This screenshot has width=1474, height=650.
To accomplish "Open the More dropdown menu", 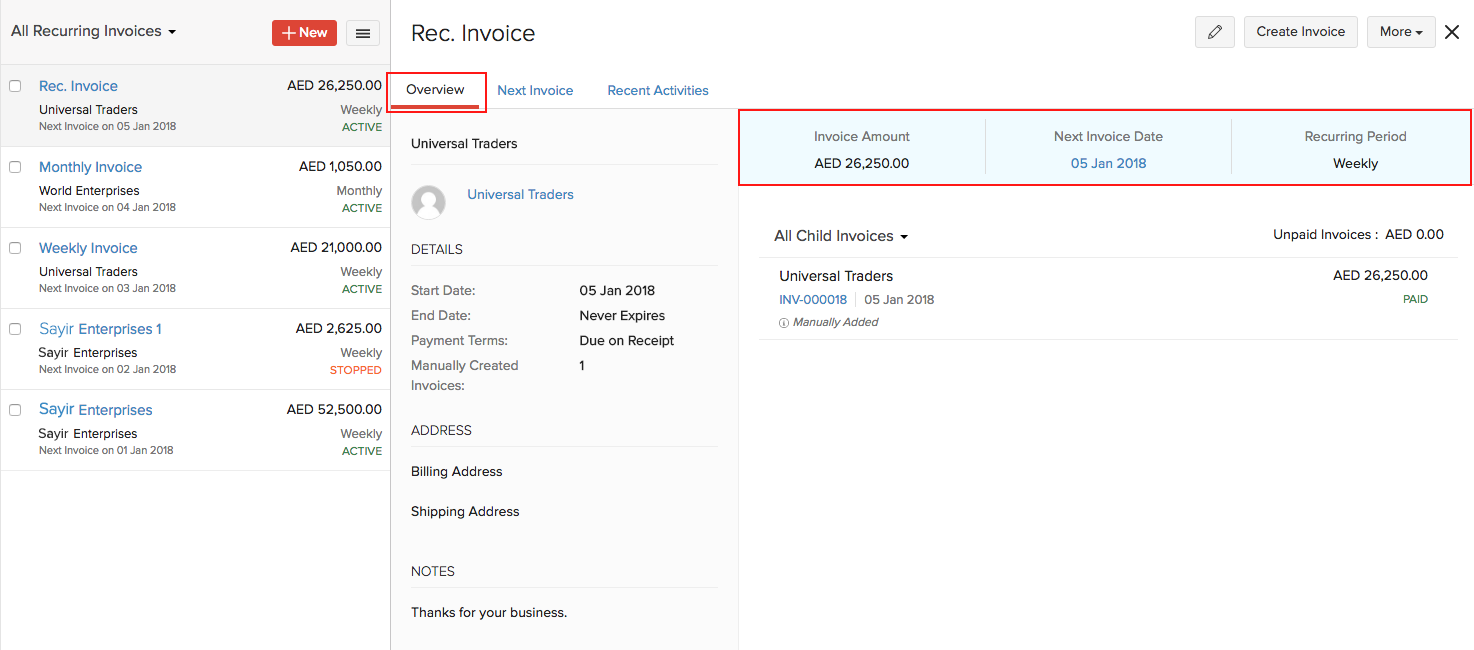I will [x=1401, y=32].
